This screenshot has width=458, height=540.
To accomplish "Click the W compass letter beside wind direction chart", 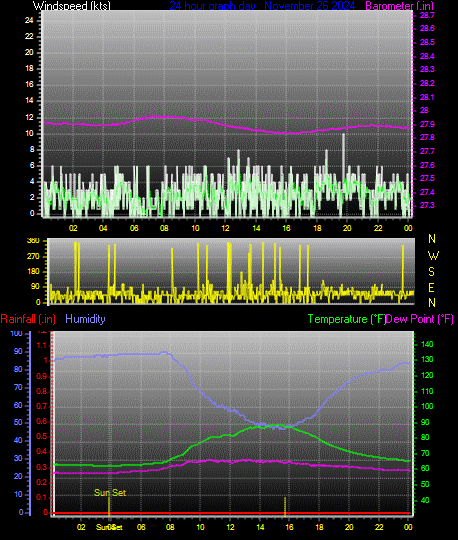I will tap(433, 256).
